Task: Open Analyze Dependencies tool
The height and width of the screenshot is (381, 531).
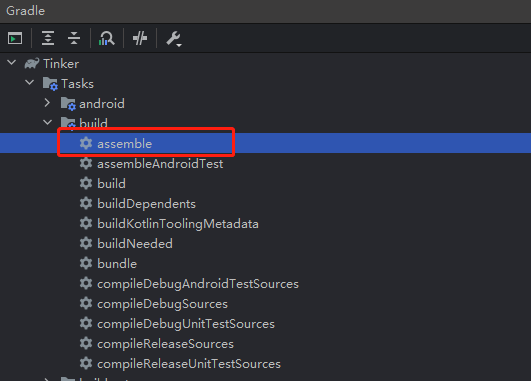Action: tap(107, 38)
